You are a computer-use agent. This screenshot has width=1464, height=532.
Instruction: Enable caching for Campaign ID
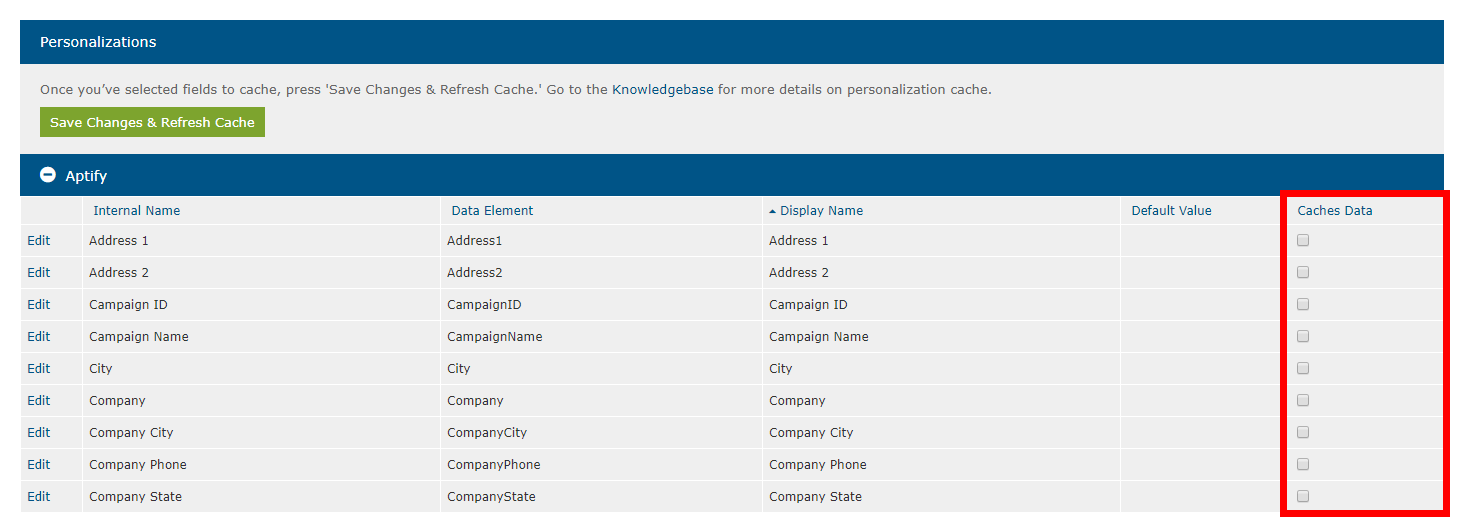(1303, 304)
